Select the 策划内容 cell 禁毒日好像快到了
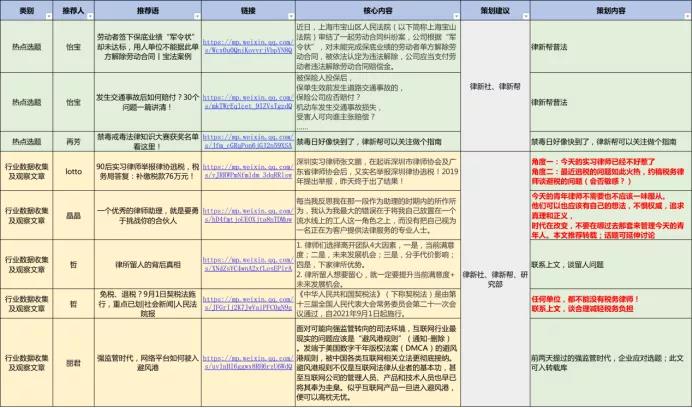Screen dimensions: 692x408 click(611, 142)
